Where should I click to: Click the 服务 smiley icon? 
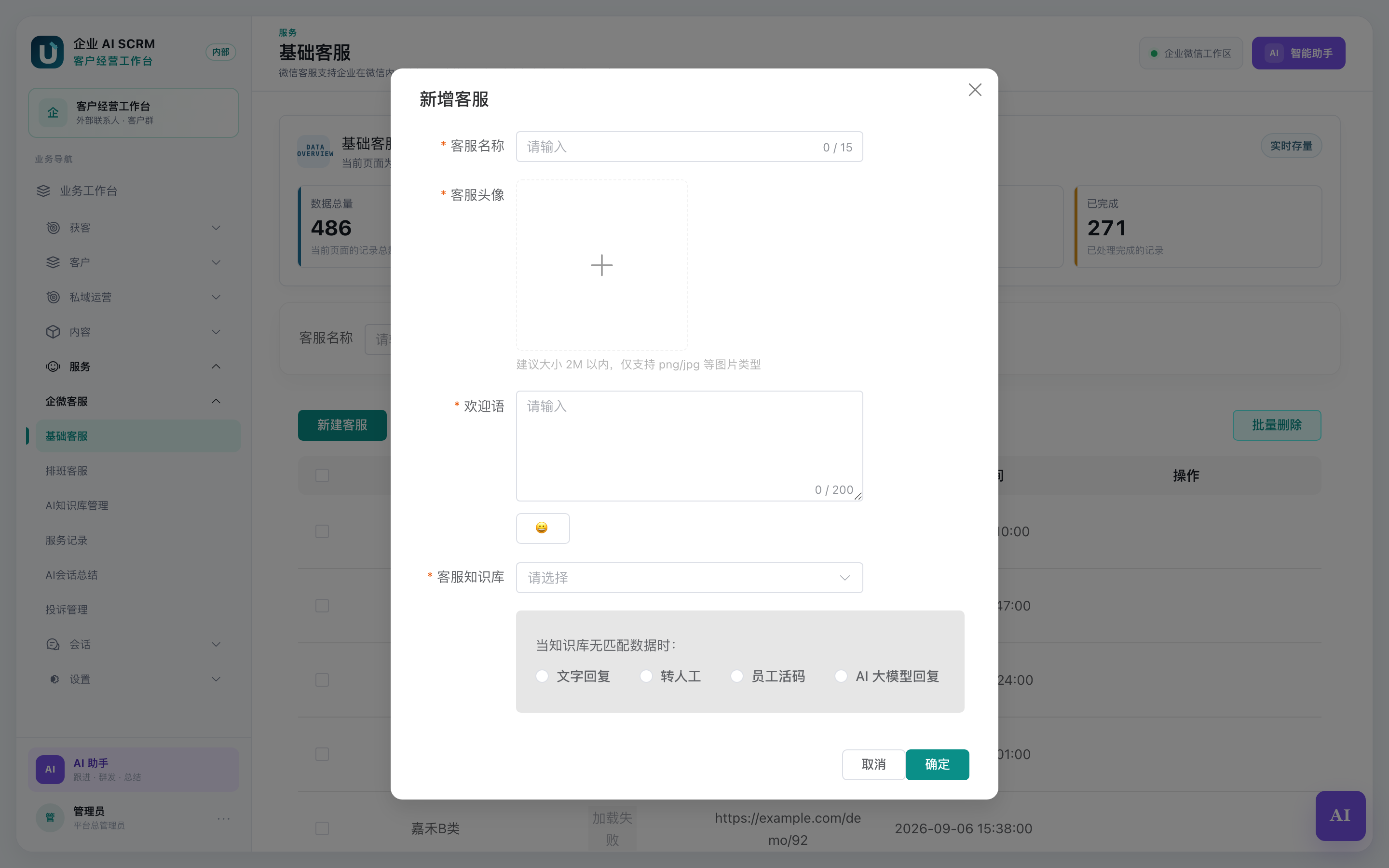click(x=53, y=366)
